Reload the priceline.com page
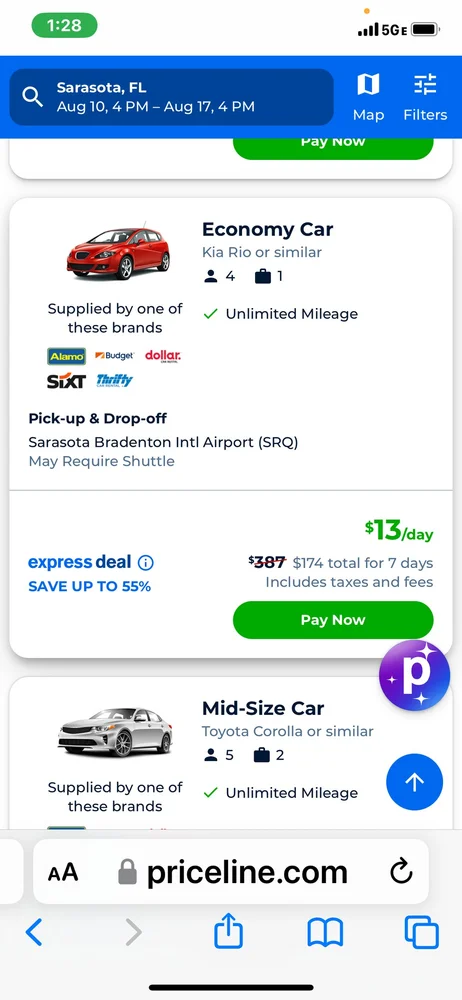Screen dimensions: 462x1000 point(401,872)
